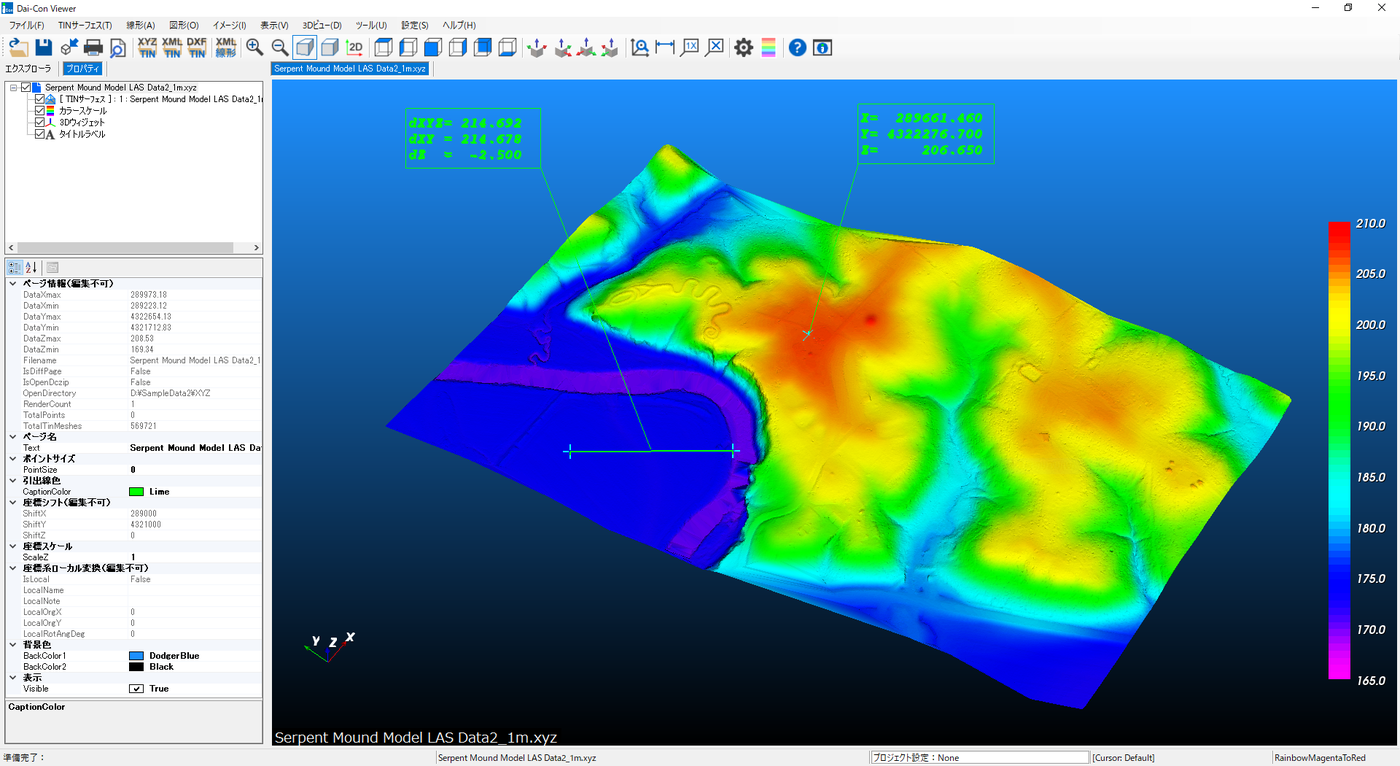Click the alphabetical sort properties button
Image resolution: width=1400 pixels, height=766 pixels.
pyautogui.click(x=31, y=267)
